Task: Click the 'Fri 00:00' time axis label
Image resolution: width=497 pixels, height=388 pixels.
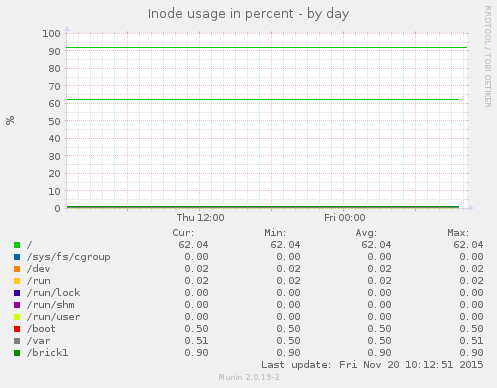Action: point(345,218)
